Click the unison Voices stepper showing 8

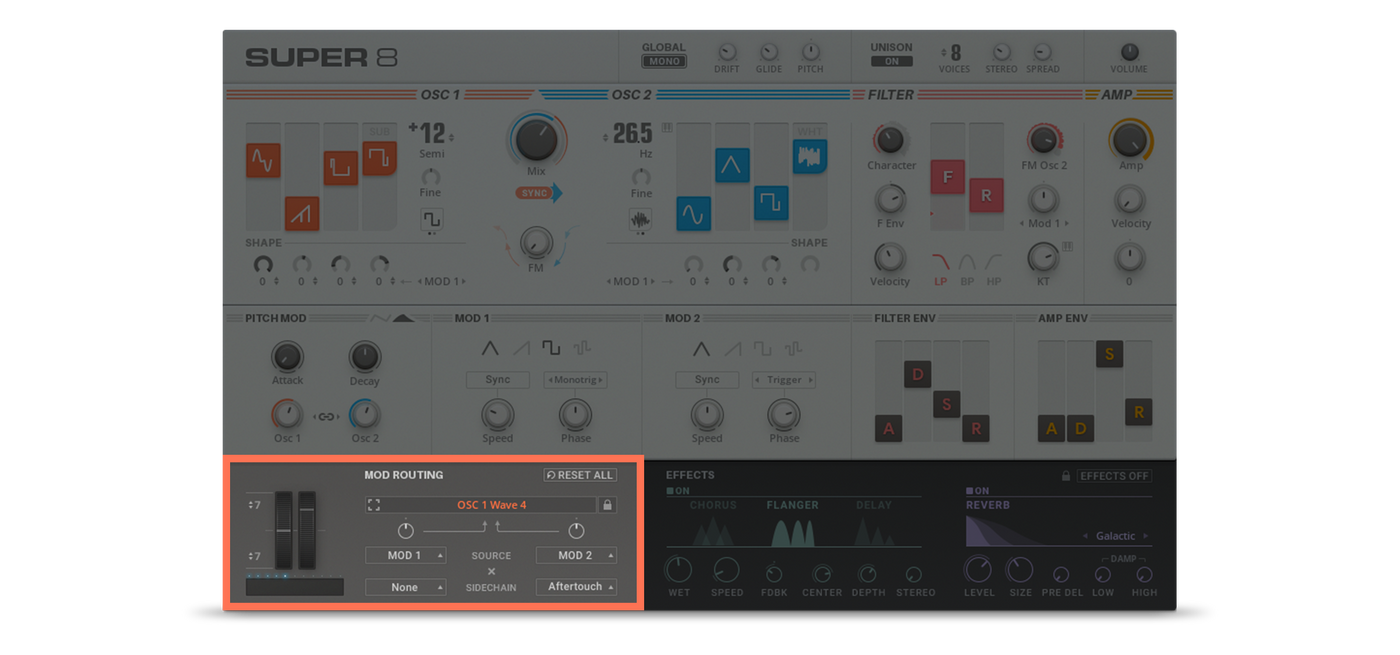pyautogui.click(x=951, y=53)
